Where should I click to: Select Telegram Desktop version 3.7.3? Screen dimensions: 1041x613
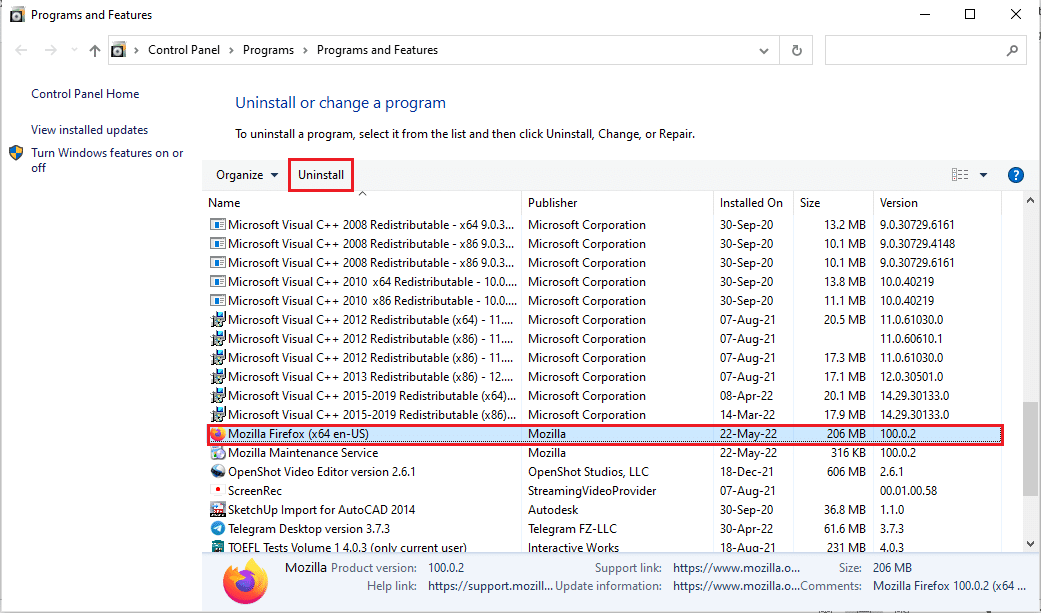pyautogui.click(x=309, y=529)
